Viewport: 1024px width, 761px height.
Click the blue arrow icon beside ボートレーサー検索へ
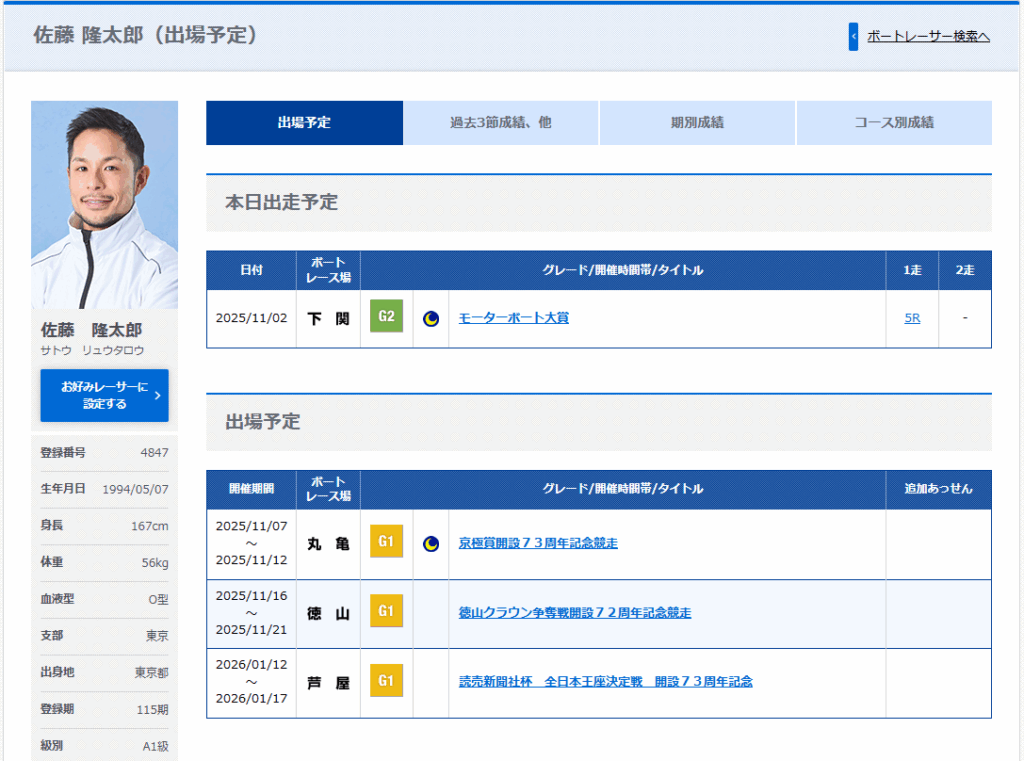point(853,37)
